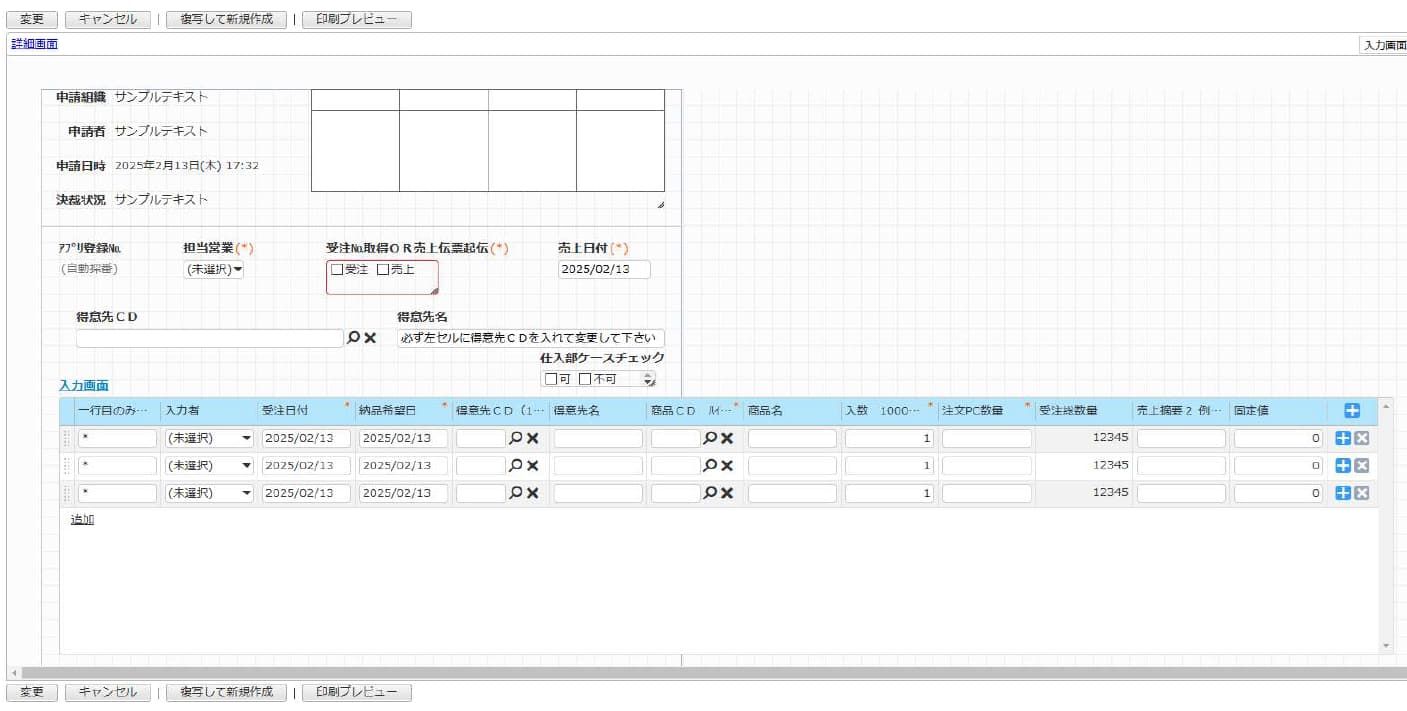Check the 売上 checkbox

[x=383, y=269]
